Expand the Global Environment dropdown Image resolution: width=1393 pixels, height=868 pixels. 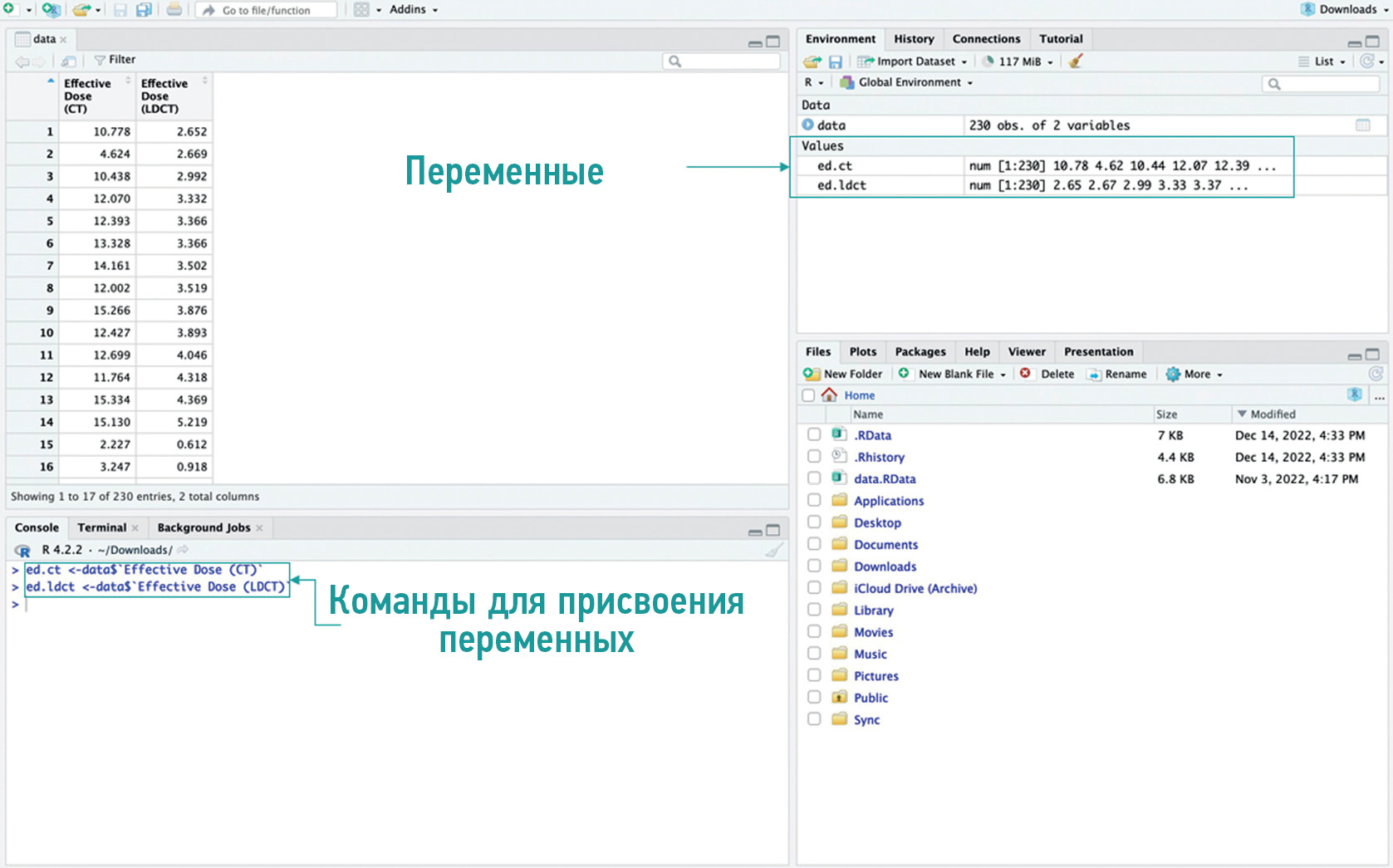(x=907, y=82)
